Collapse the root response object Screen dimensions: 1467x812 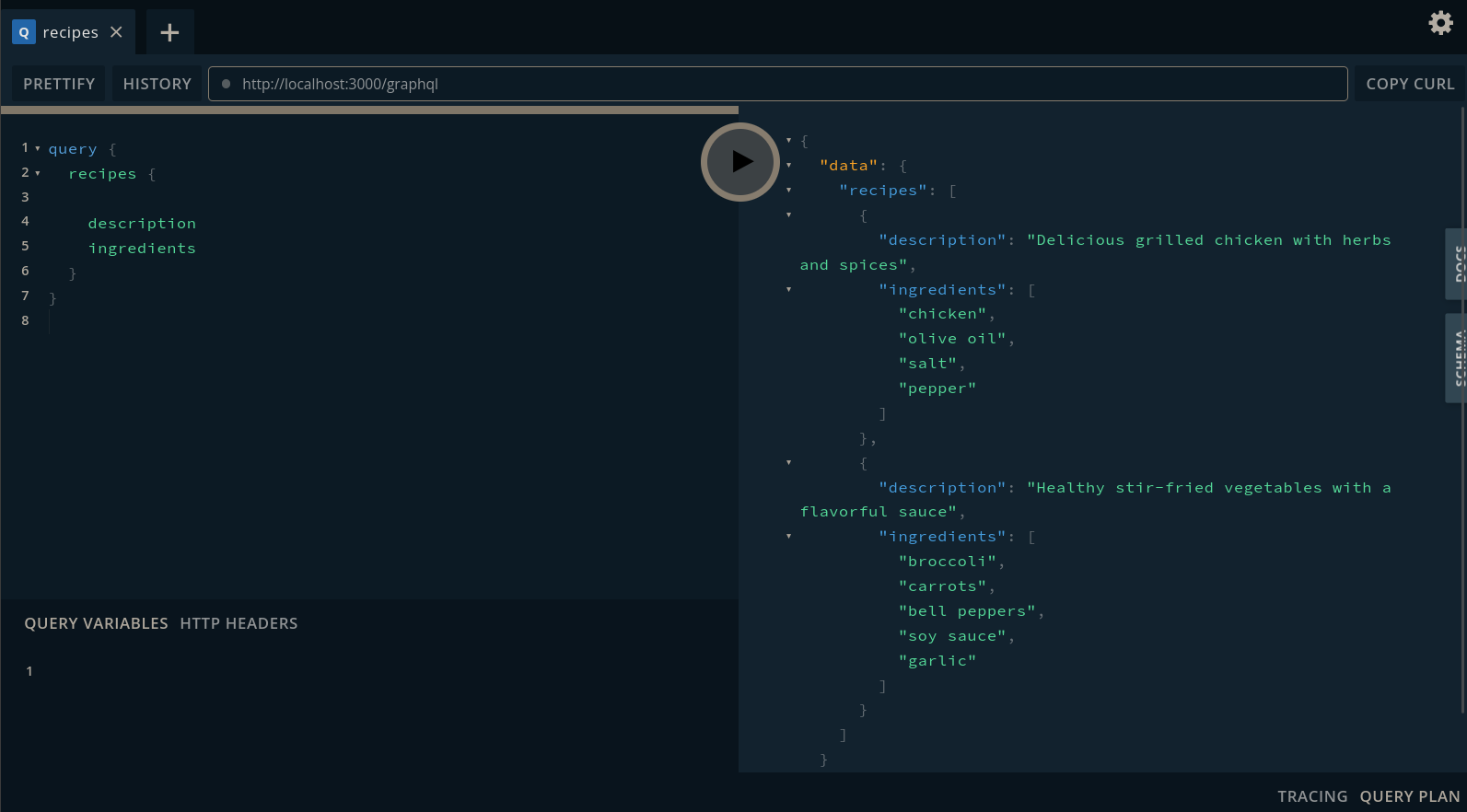pos(789,141)
